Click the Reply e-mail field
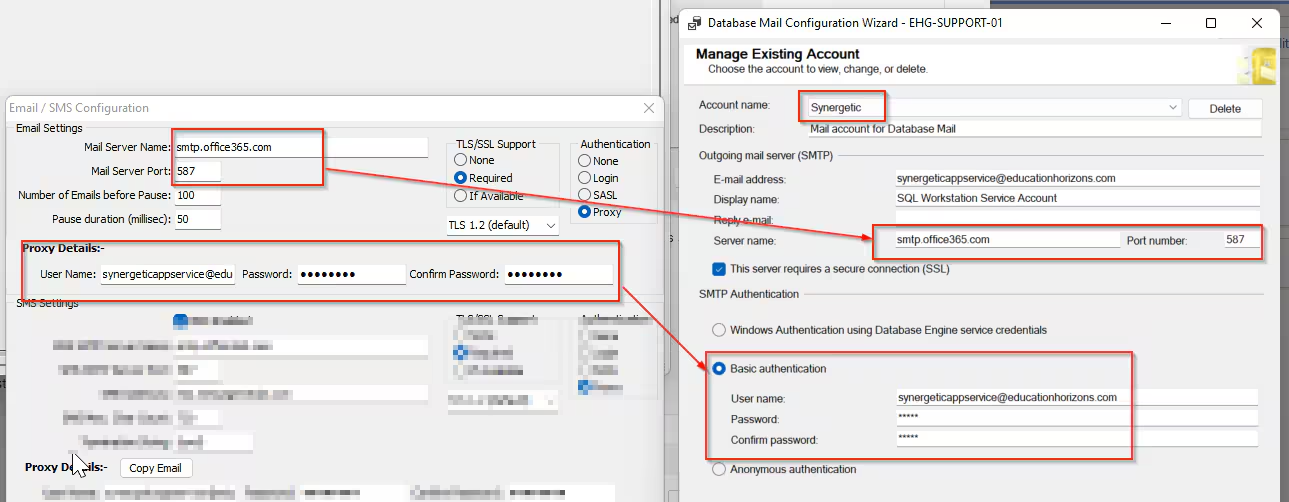The height and width of the screenshot is (502, 1289). pos(1077,219)
